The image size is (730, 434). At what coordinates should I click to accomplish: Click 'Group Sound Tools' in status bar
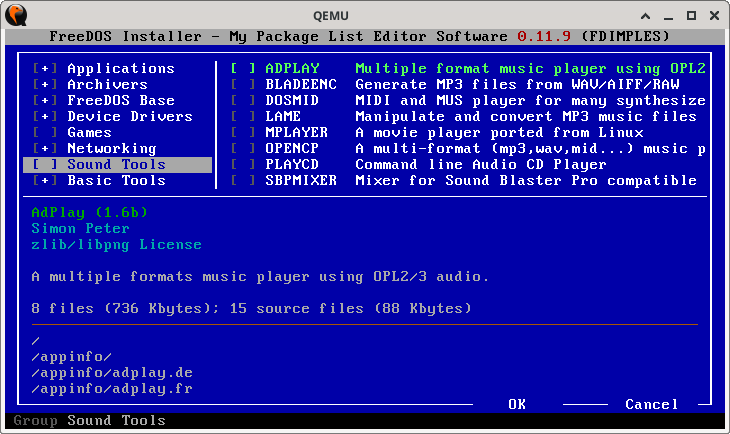coord(89,420)
